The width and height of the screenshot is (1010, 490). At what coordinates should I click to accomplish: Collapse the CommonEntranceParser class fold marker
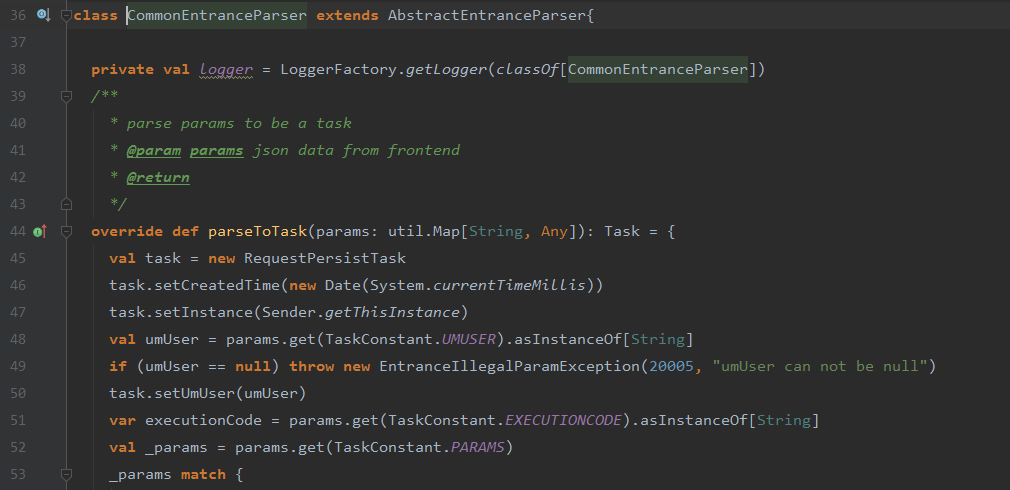[x=67, y=16]
